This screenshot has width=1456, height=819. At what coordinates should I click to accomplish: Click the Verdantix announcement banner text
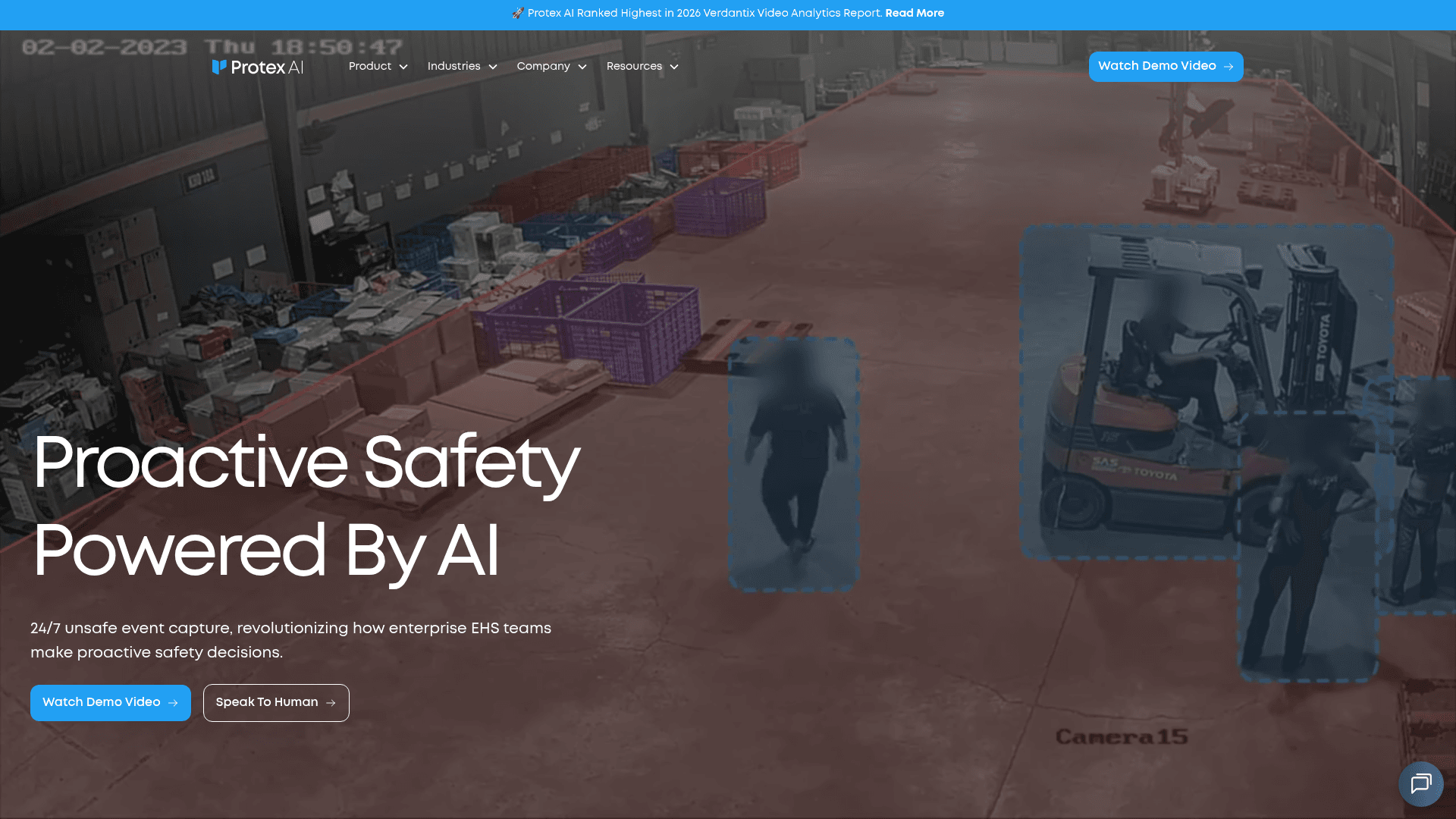[705, 13]
